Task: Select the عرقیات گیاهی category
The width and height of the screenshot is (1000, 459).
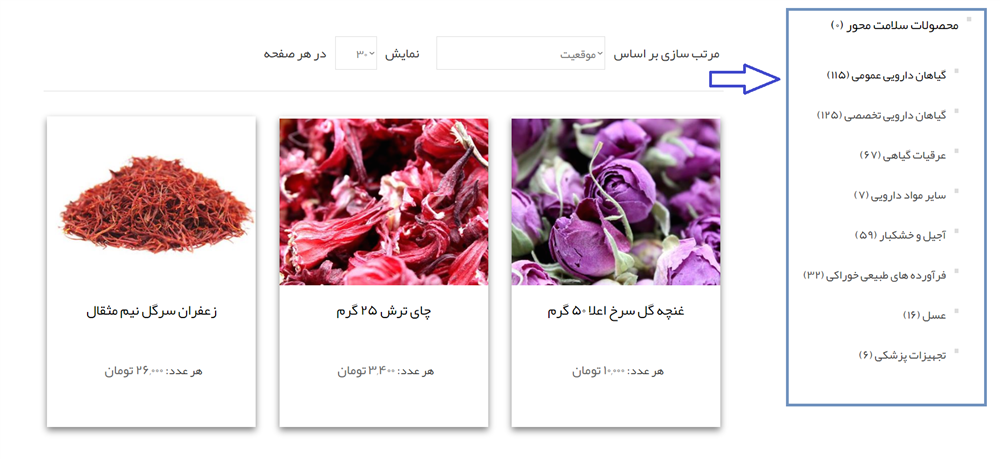Action: 903,156
